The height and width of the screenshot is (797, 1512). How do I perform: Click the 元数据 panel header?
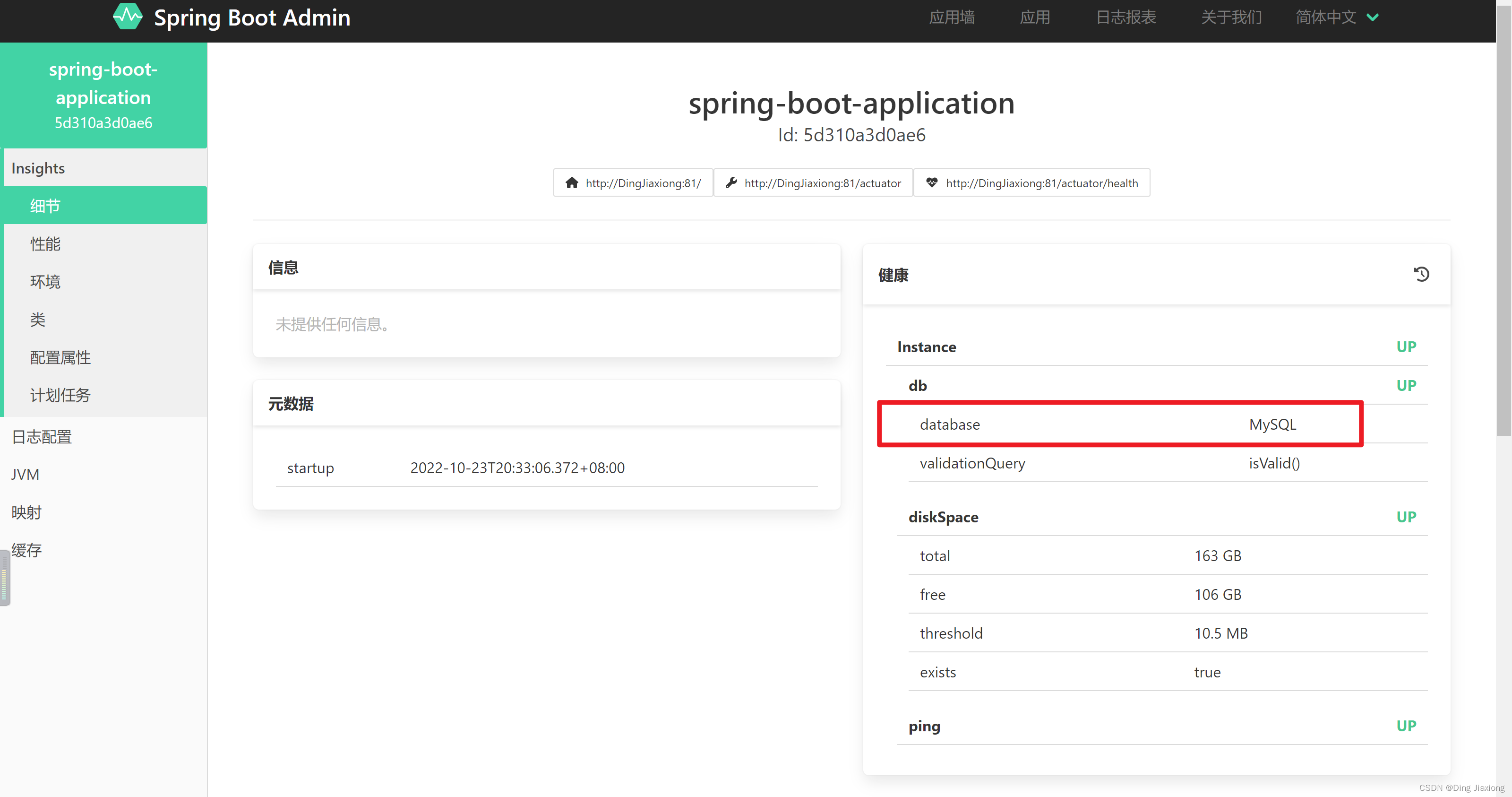[x=547, y=404]
